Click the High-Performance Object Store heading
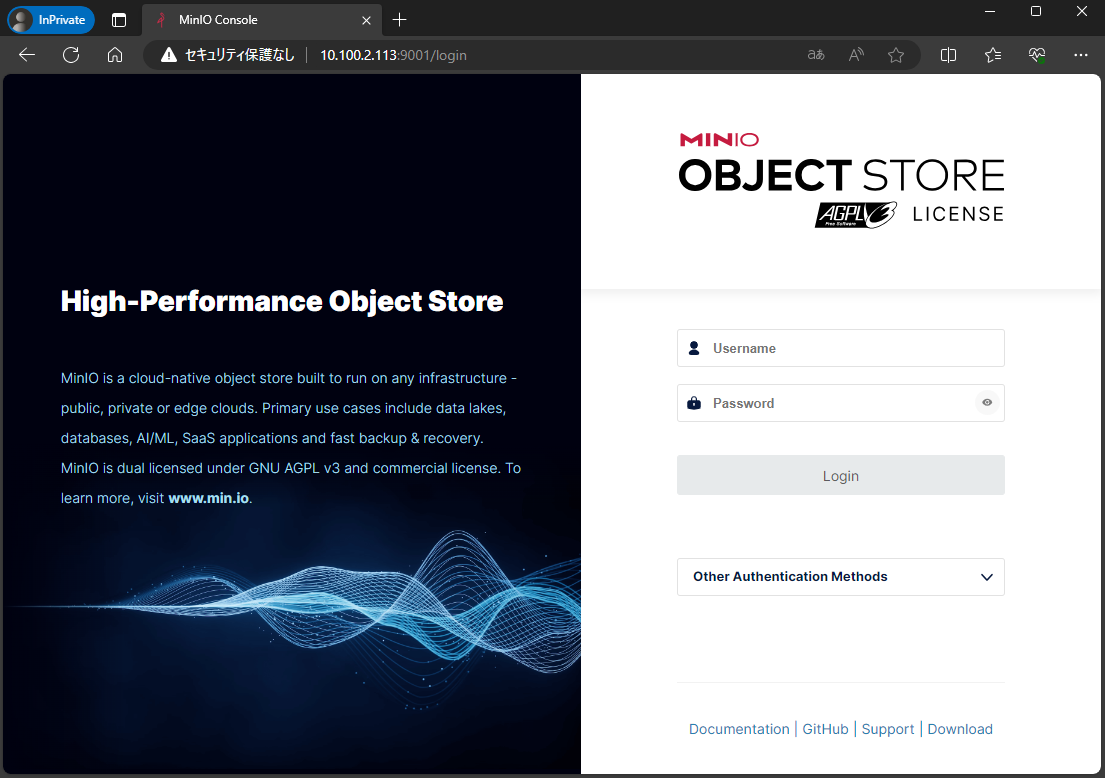The height and width of the screenshot is (778, 1105). (x=282, y=301)
